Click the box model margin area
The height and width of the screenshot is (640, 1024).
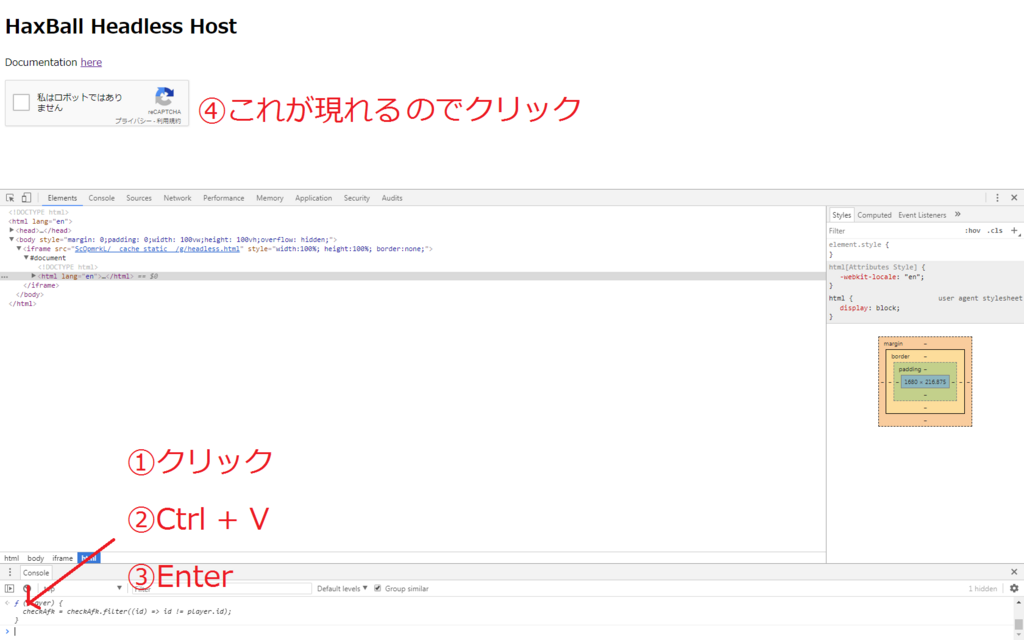925,344
